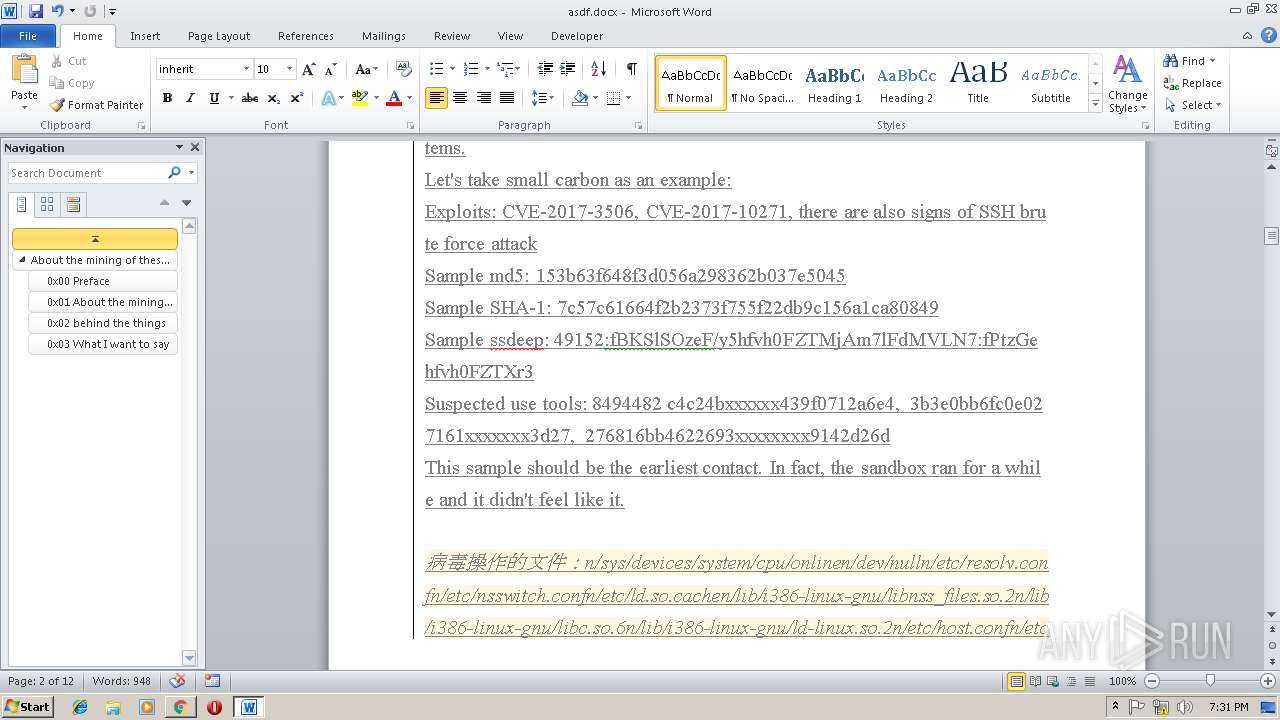
Task: Browse pages view in Navigation pane
Action: pos(47,204)
